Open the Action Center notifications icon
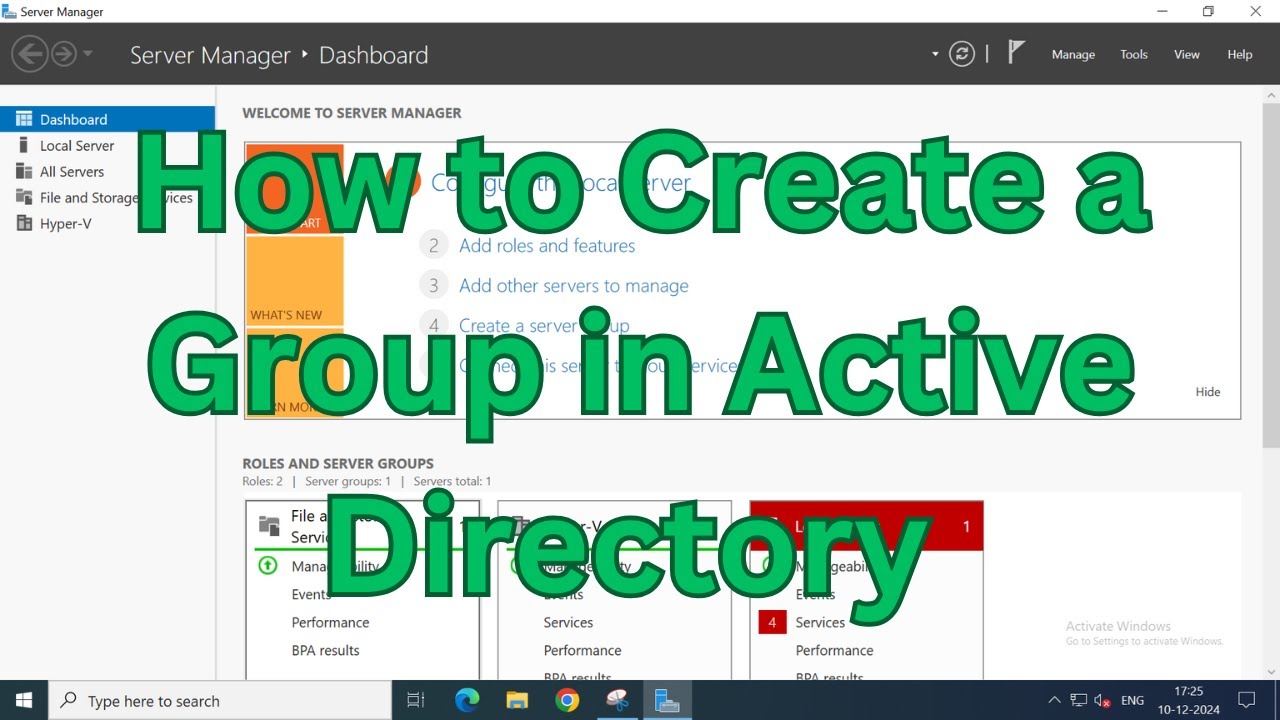1280x720 pixels. pyautogui.click(x=1247, y=701)
